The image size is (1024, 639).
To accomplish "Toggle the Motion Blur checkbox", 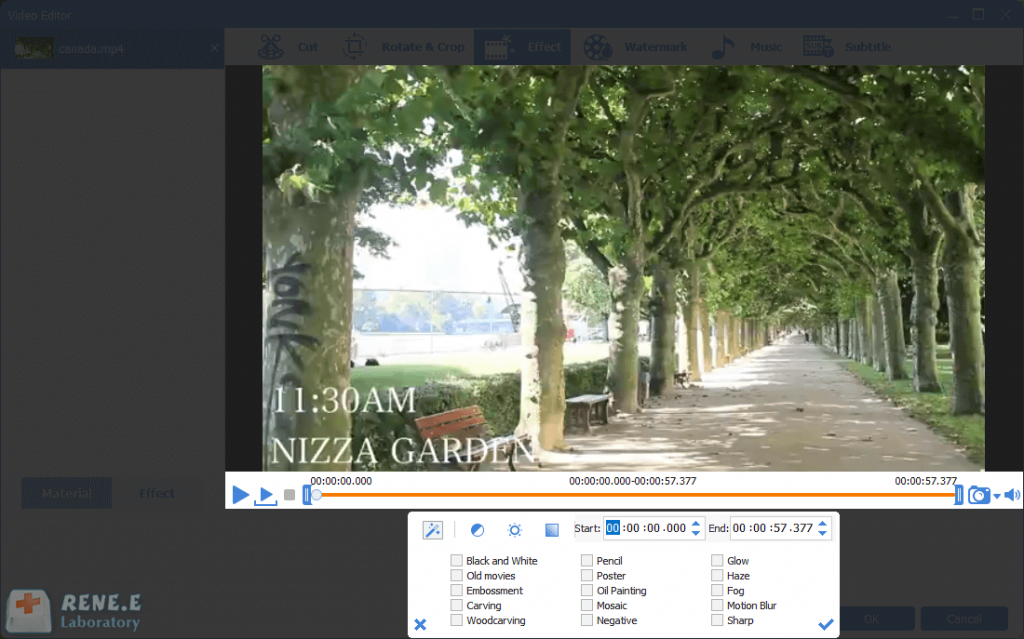I will (717, 606).
